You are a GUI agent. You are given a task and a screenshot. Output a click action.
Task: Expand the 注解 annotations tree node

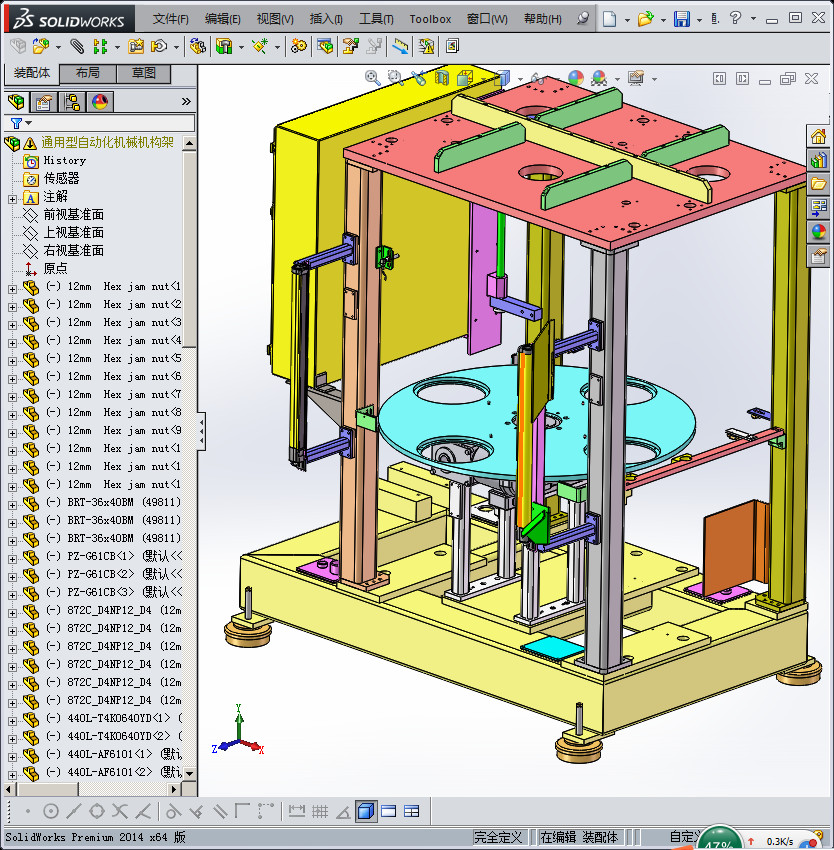click(x=12, y=197)
